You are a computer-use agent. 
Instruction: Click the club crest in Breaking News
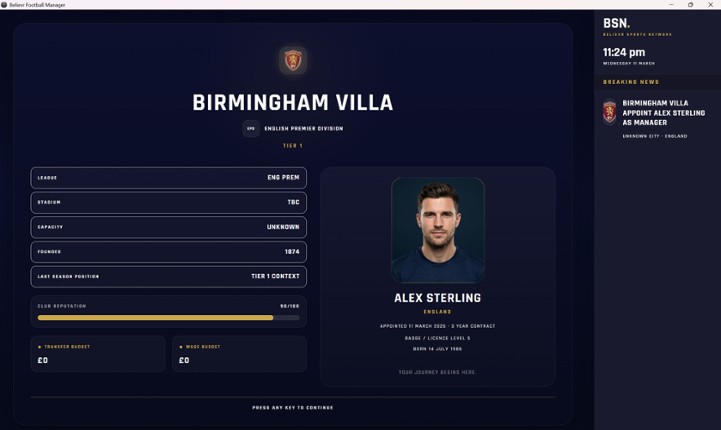pos(609,111)
